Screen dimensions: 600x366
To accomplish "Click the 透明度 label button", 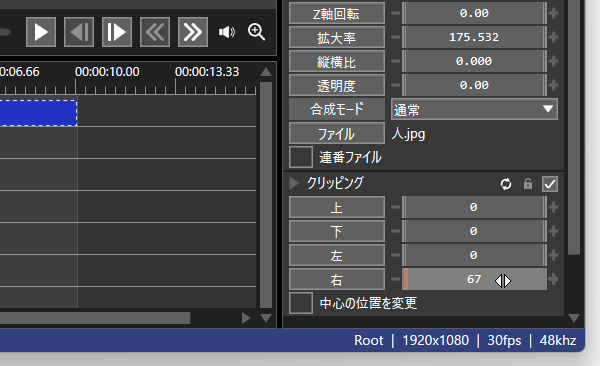I will tap(337, 85).
